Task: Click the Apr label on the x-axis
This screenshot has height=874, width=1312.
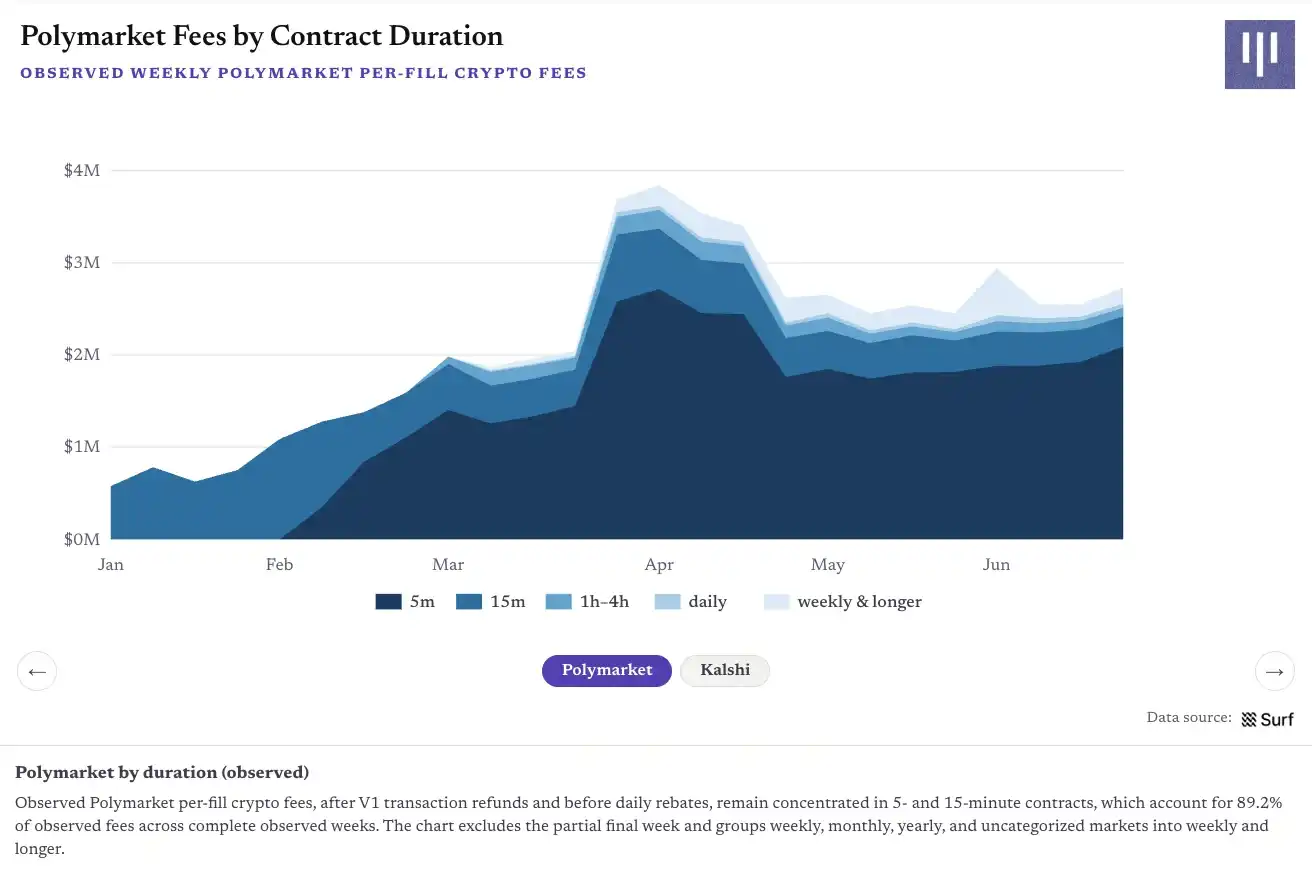Action: point(659,565)
